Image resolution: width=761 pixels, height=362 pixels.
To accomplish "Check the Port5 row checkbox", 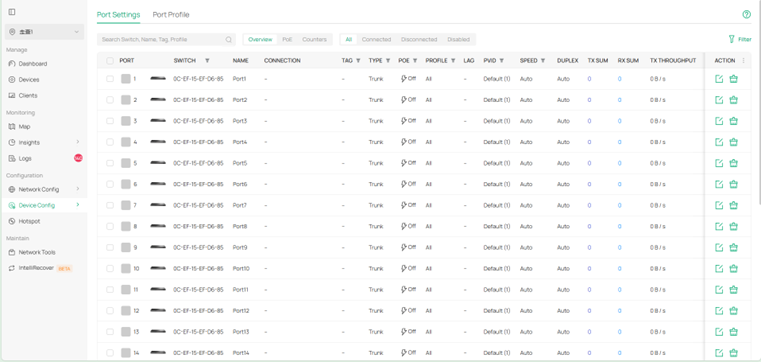I will coord(110,163).
